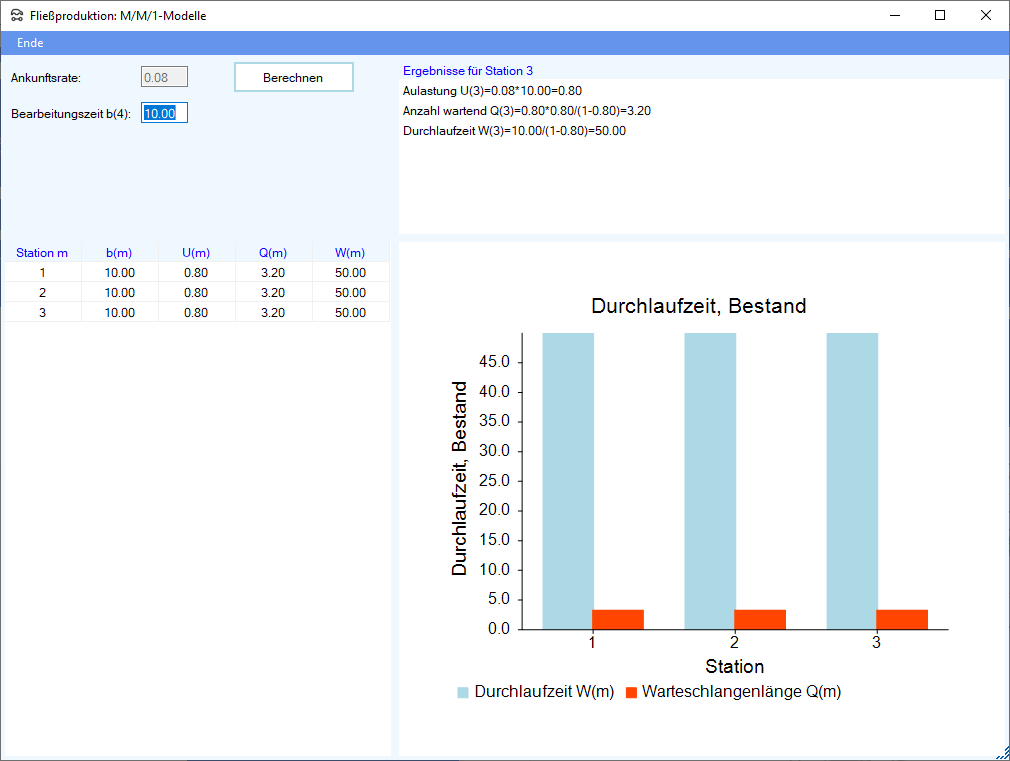Click the orange Warteschlangenlänge legend swatch

[x=631, y=692]
